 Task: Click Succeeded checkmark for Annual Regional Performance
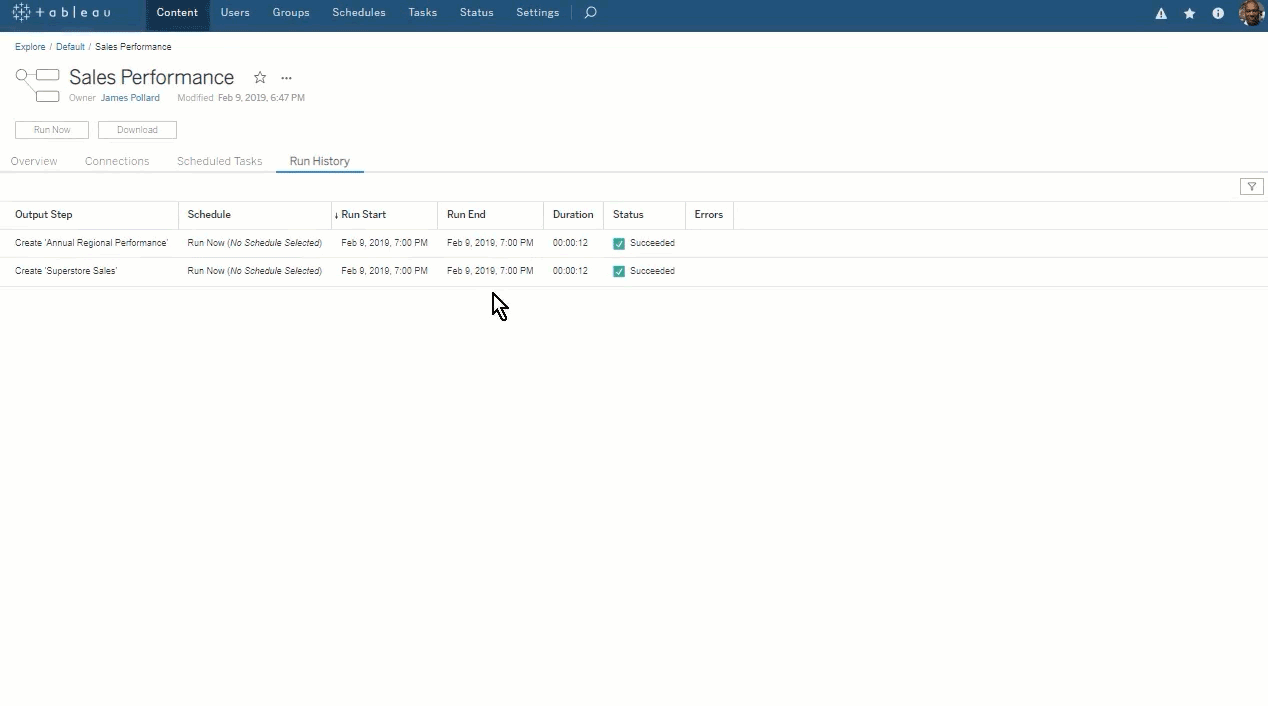click(619, 243)
